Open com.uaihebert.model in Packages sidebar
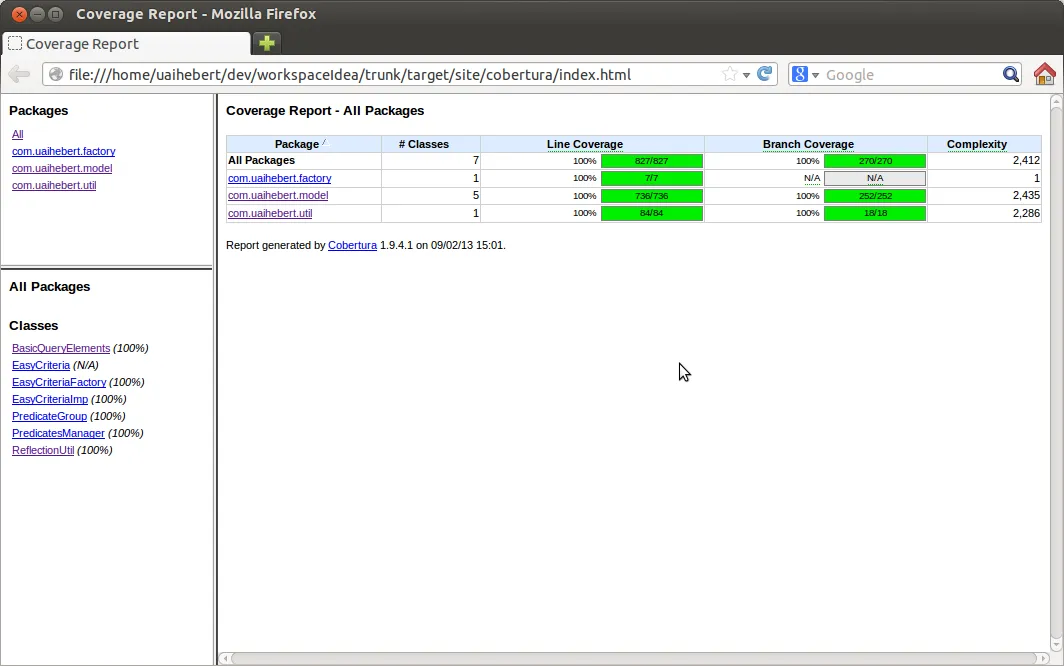Screen dimensions: 1064x666 pos(62,168)
